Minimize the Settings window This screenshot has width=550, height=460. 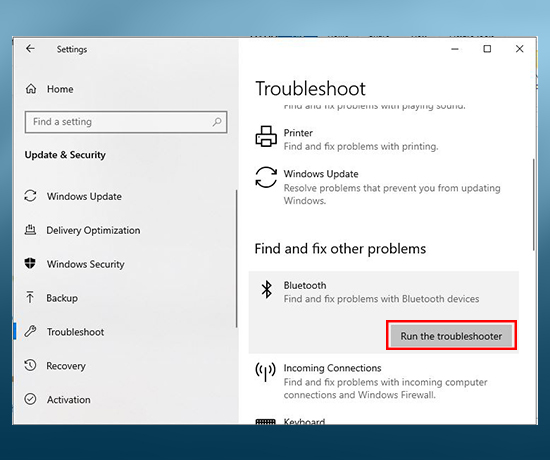455,49
